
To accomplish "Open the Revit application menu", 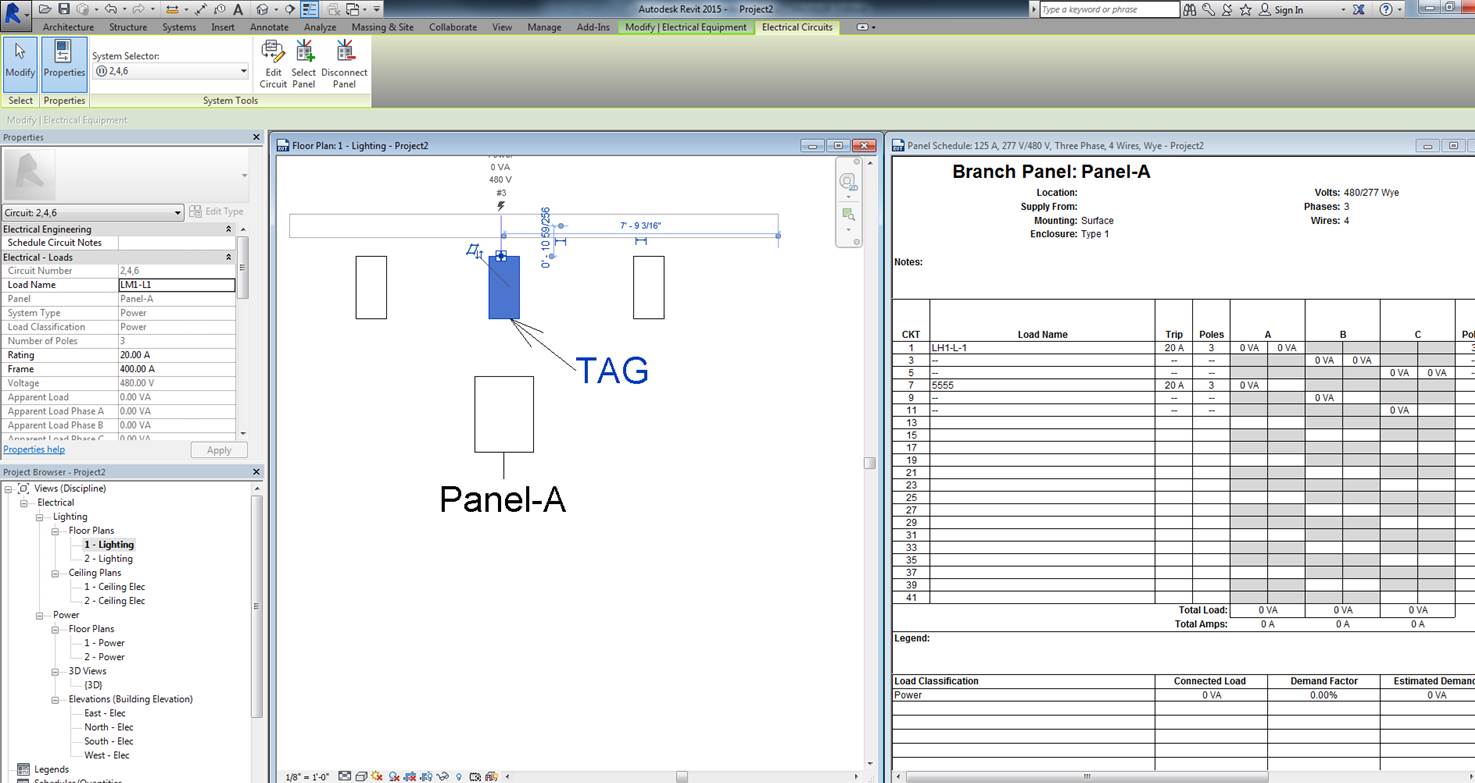I will coord(13,9).
